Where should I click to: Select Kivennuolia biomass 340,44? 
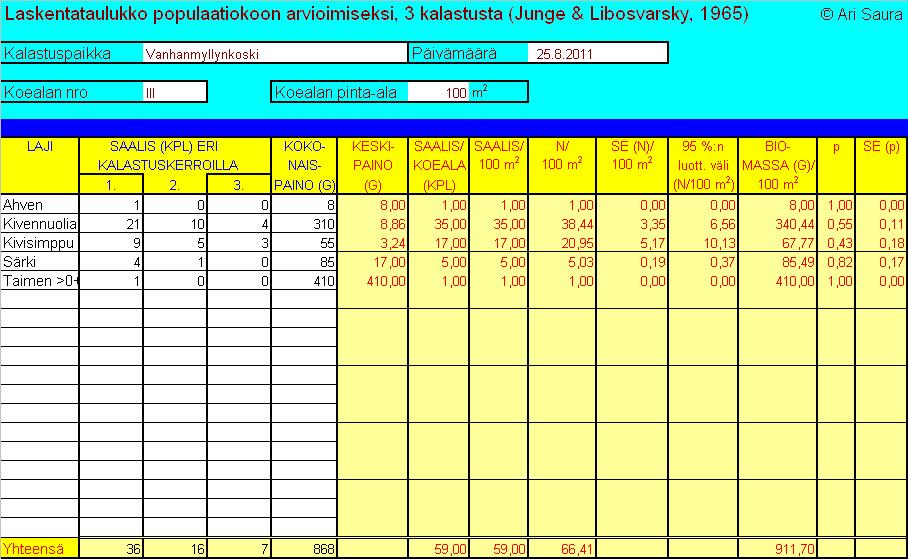[778, 224]
